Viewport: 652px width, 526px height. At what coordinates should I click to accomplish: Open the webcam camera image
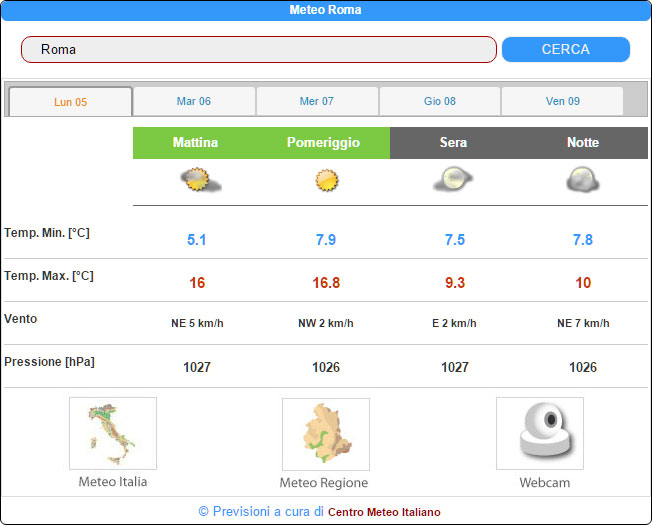coord(540,433)
